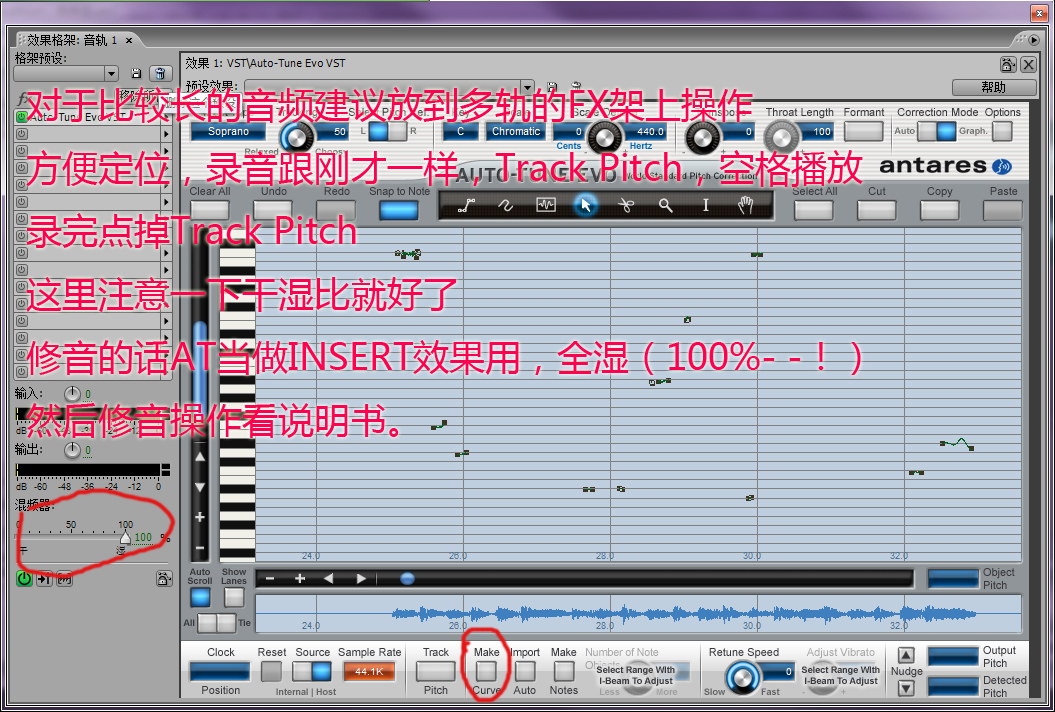Click the trash icon beside rack preset

click(x=159, y=74)
